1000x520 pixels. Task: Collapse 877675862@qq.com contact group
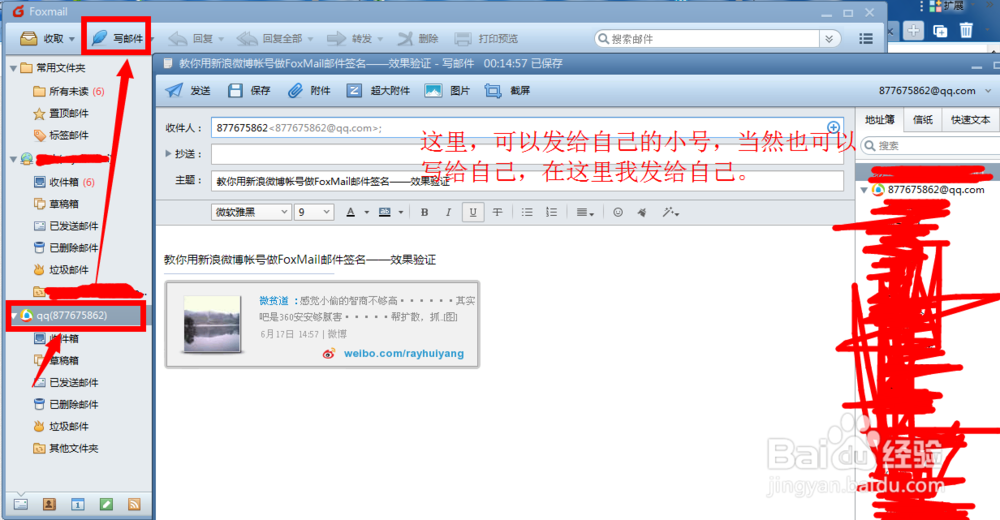pyautogui.click(x=864, y=190)
